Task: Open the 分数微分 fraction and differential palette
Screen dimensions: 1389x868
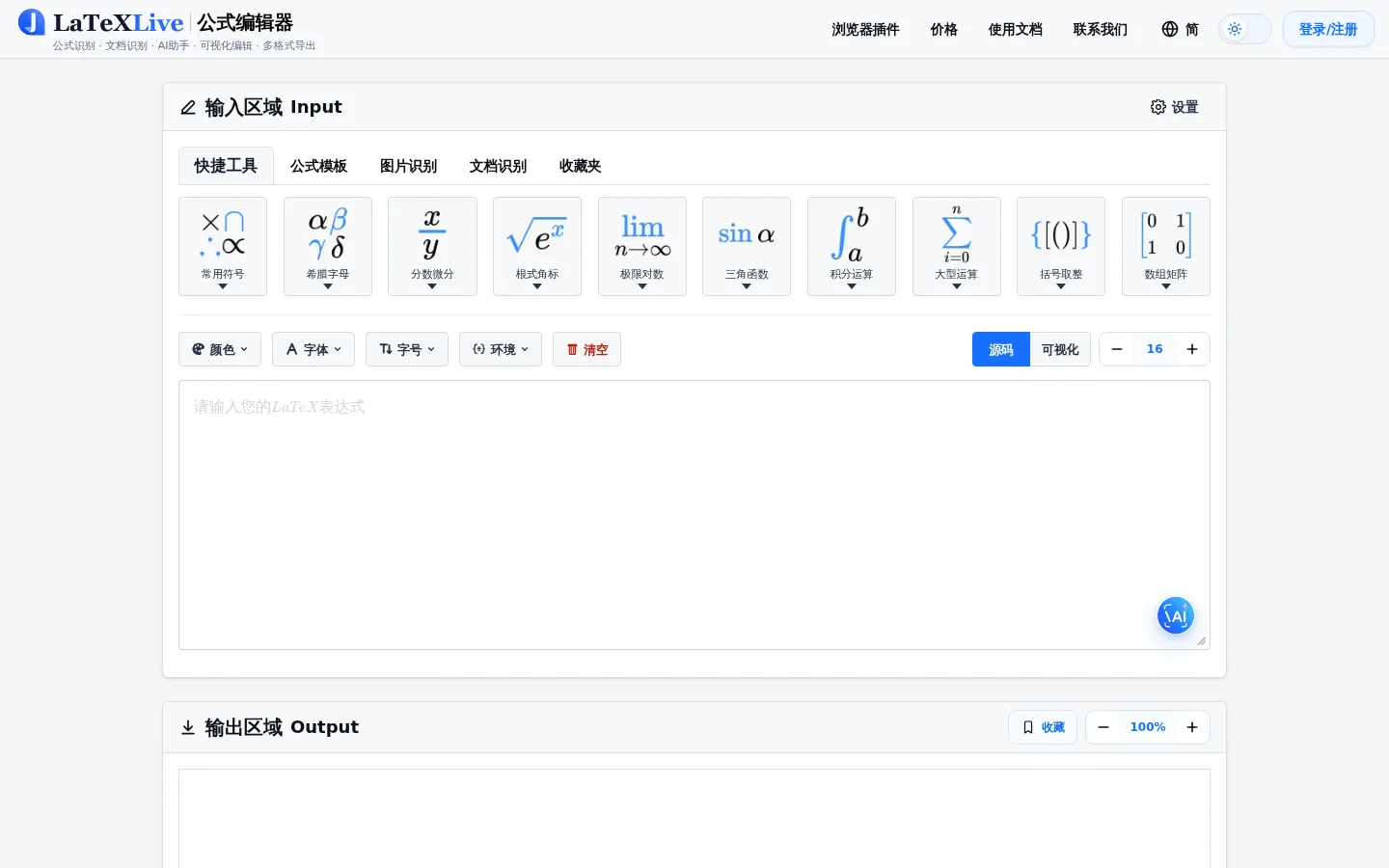Action: [x=432, y=246]
